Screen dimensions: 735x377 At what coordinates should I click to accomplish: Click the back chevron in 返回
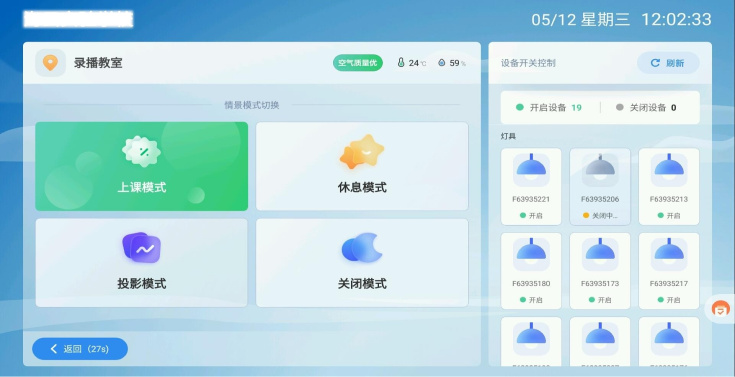(x=53, y=349)
